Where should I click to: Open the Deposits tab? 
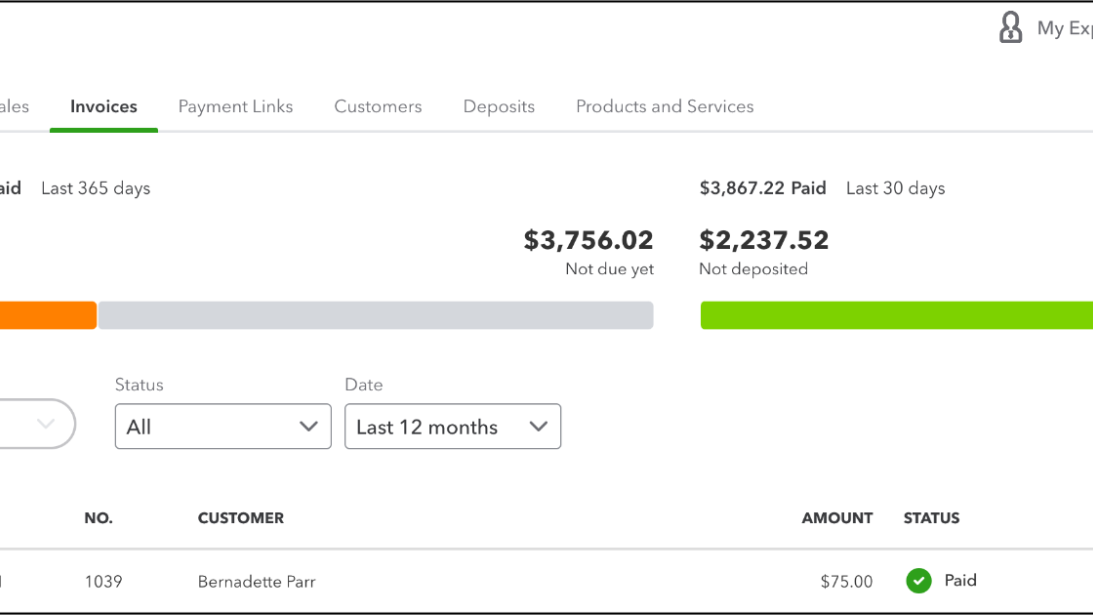tap(499, 107)
